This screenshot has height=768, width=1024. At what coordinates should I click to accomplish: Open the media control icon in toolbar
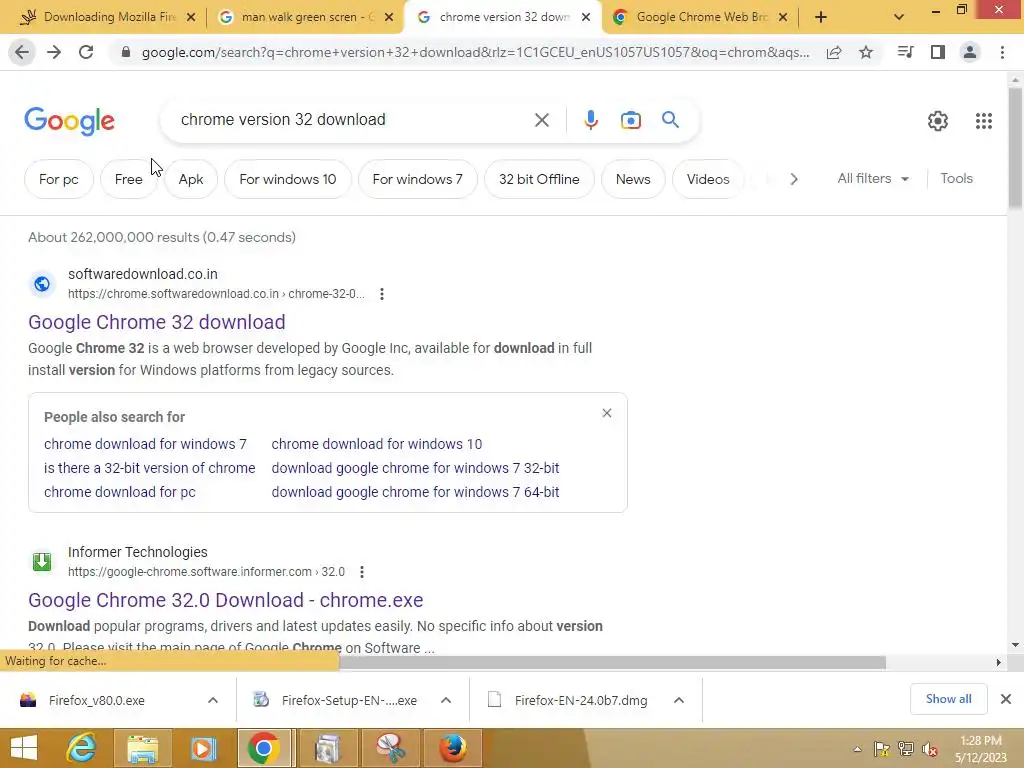pos(905,52)
